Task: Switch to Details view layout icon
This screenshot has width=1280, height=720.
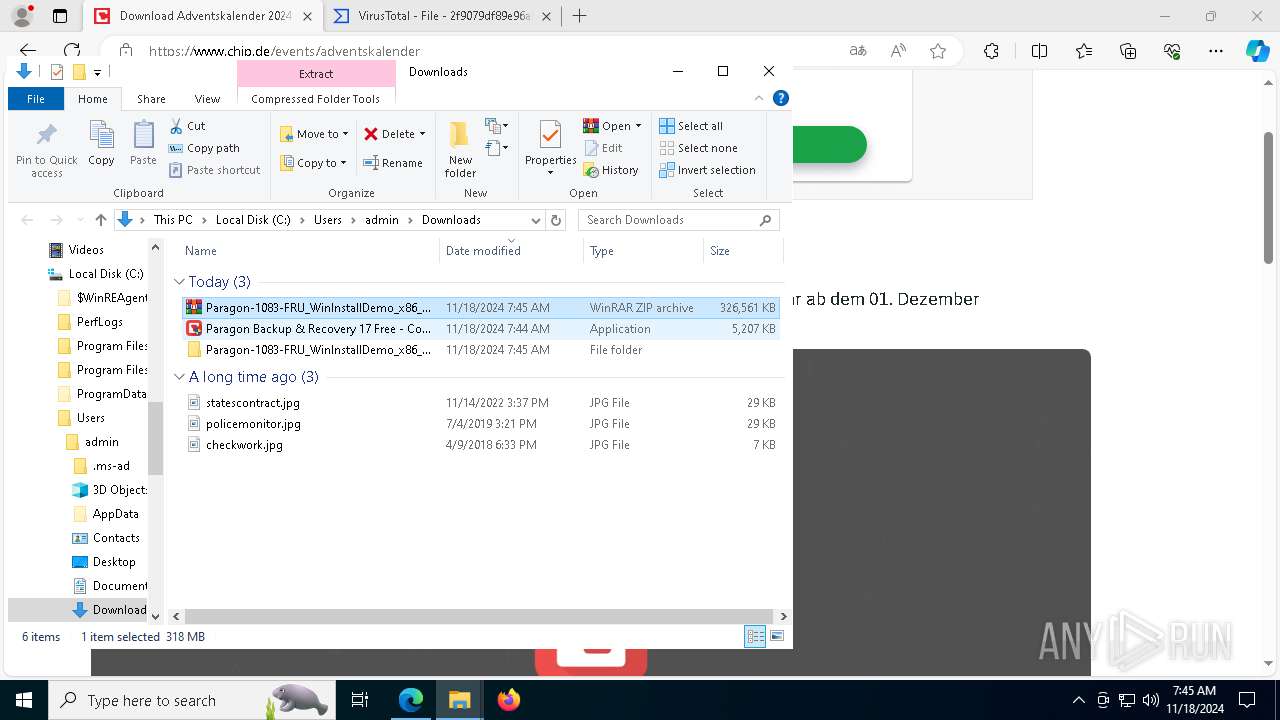Action: point(755,636)
